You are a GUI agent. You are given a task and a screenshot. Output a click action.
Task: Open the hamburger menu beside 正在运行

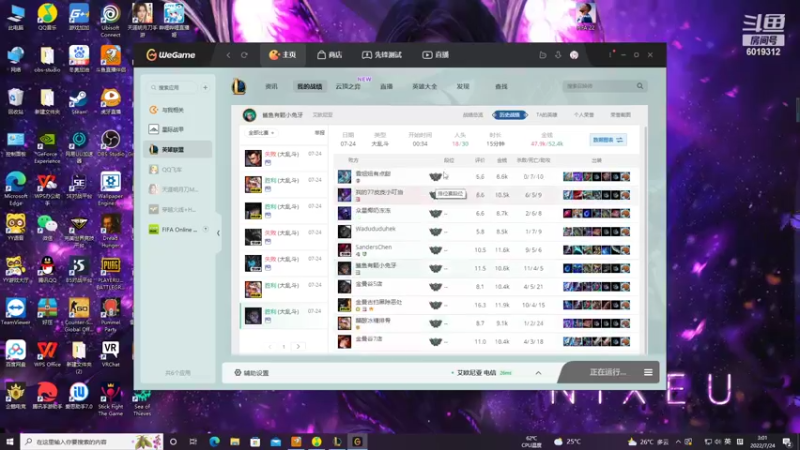coord(648,372)
